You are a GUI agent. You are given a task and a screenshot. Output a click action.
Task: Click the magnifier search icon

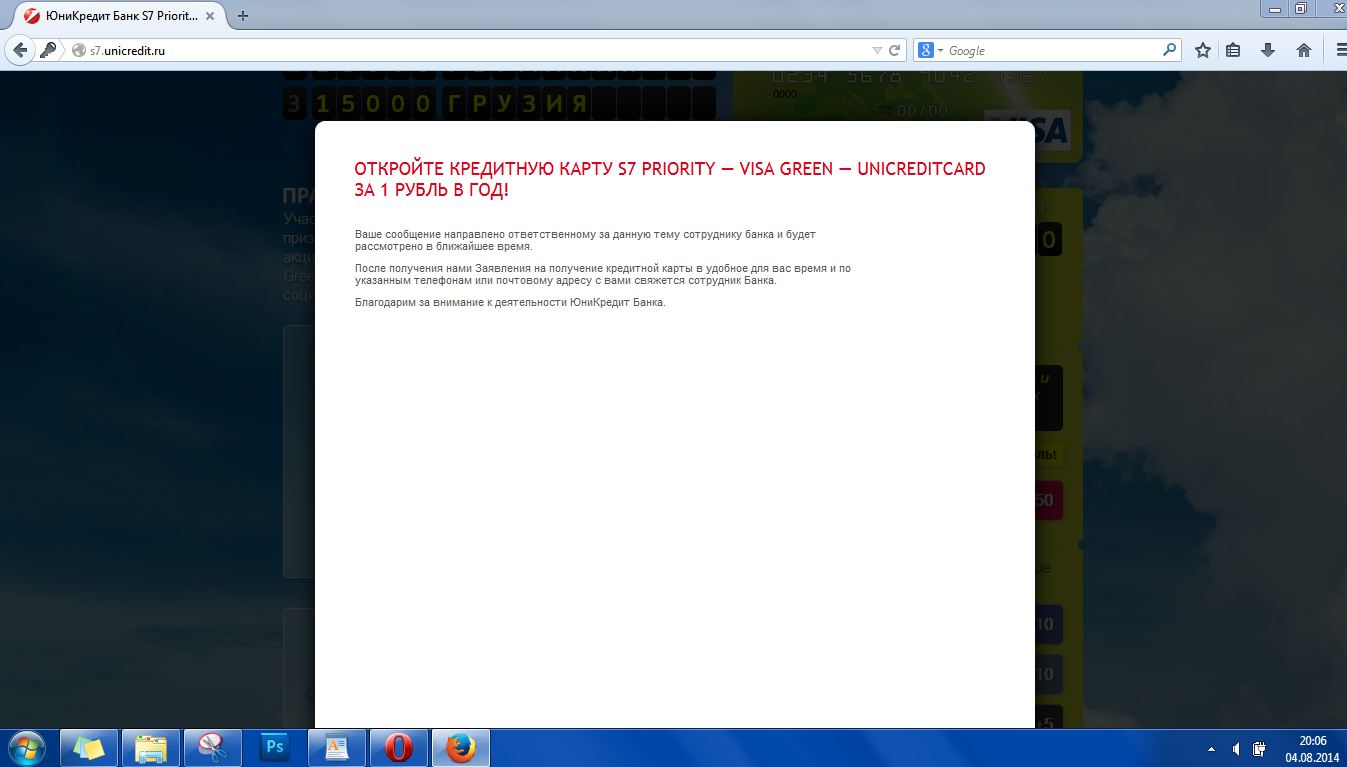(x=1170, y=50)
